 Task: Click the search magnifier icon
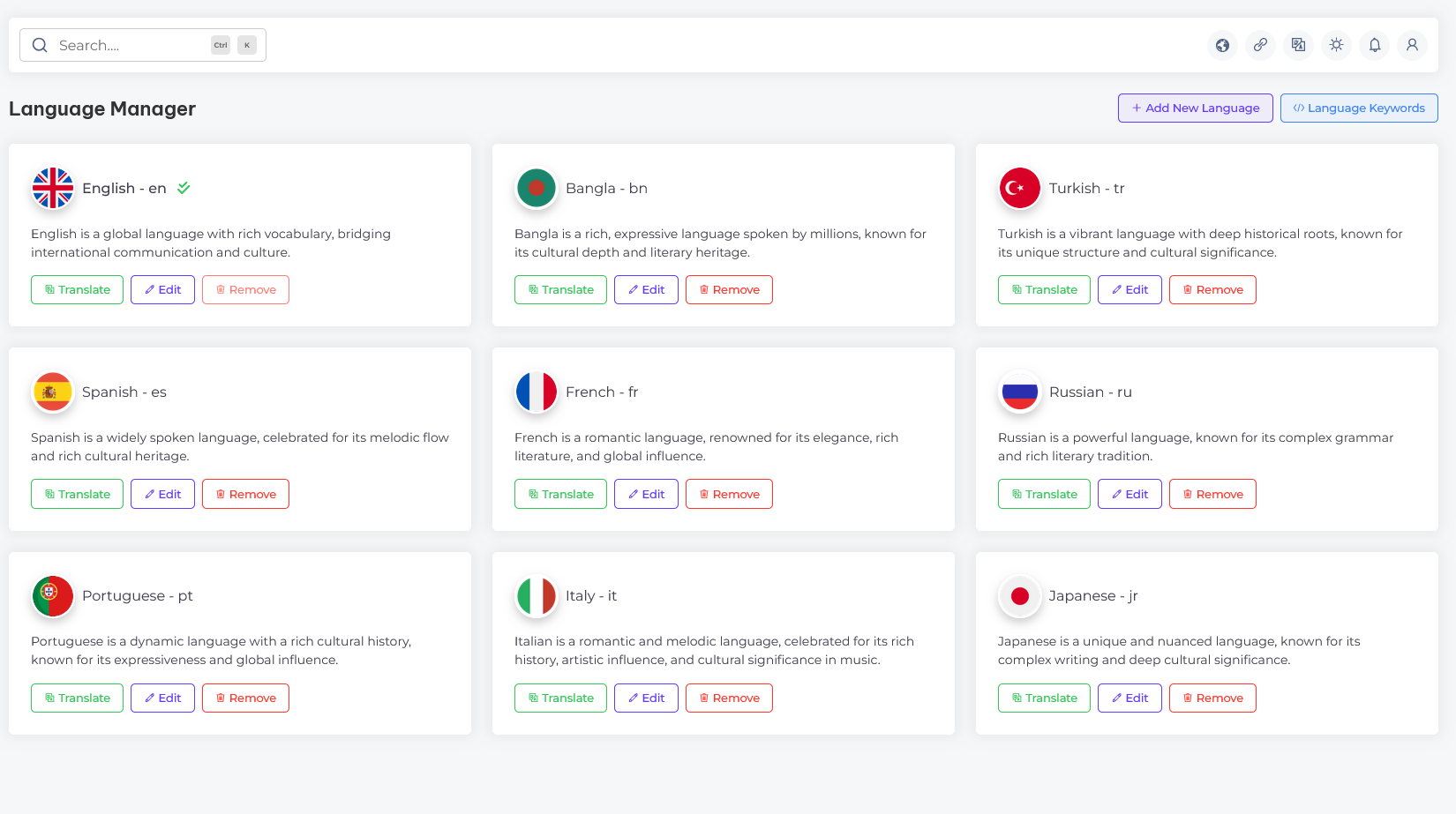point(40,45)
